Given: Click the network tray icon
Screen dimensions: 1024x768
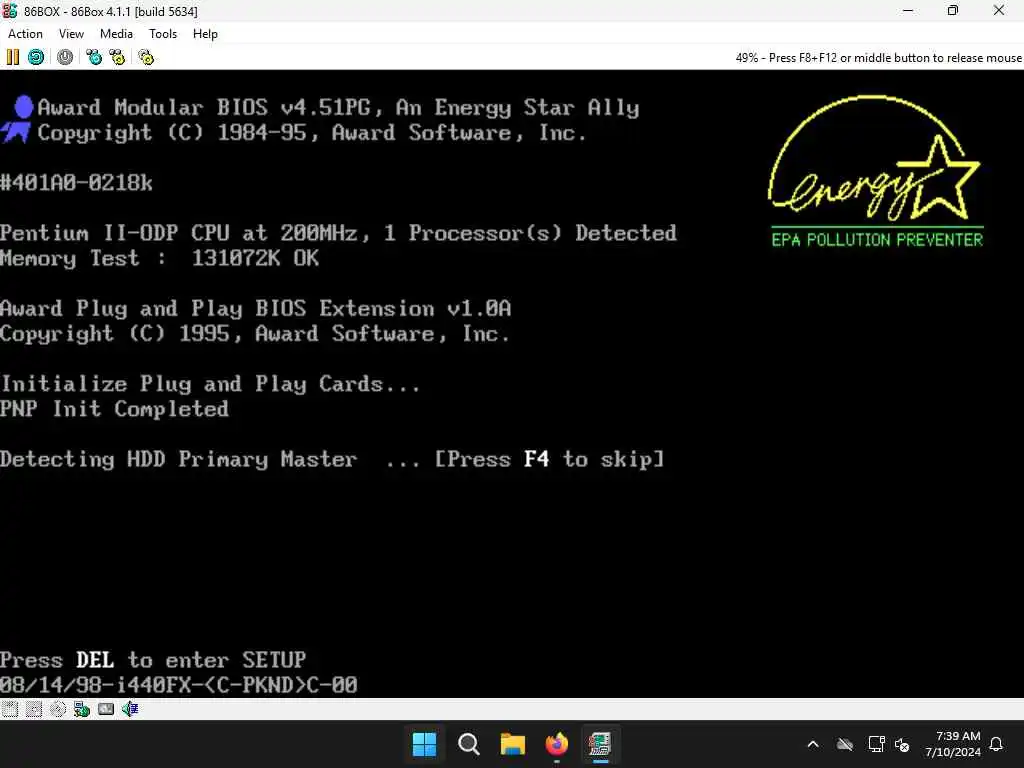Looking at the screenshot, I should (876, 744).
